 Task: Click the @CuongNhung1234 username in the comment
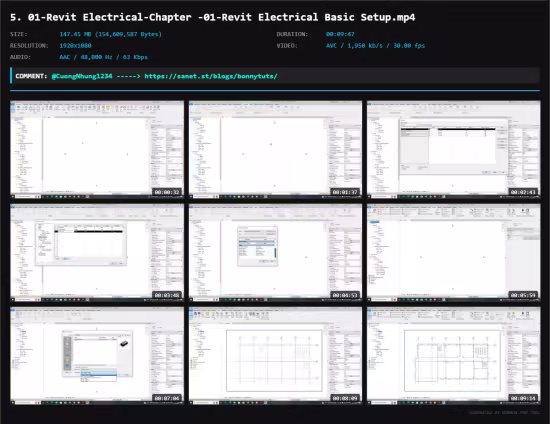point(82,76)
